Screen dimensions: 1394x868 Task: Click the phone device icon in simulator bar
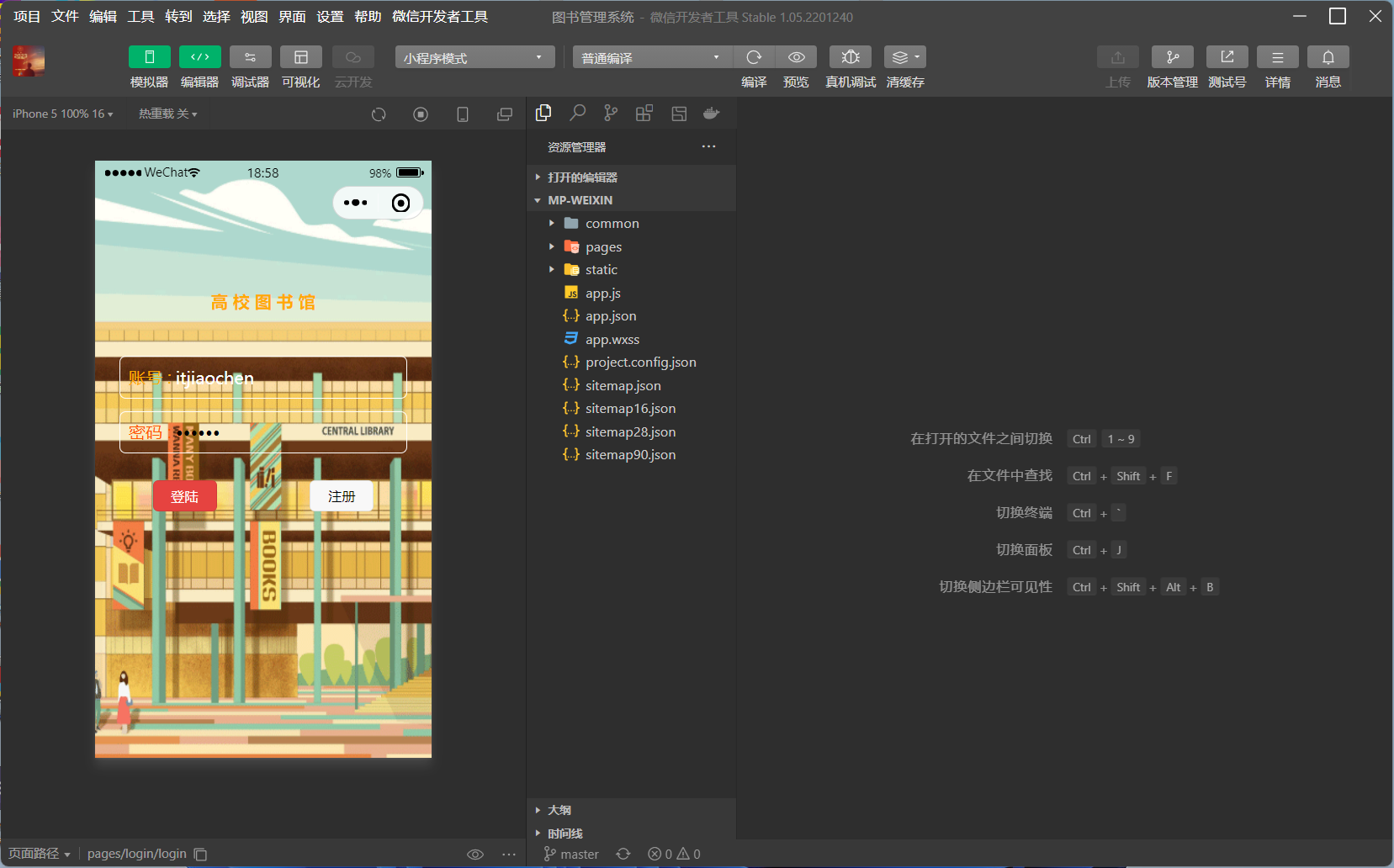click(x=463, y=114)
